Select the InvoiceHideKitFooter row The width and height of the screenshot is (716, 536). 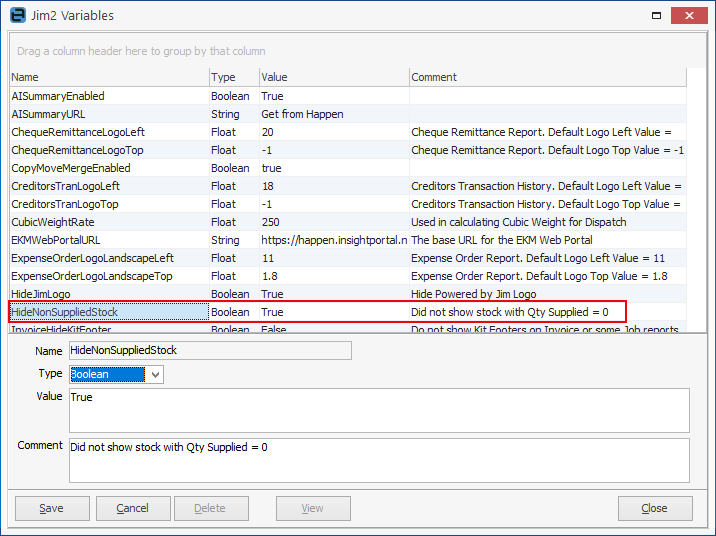348,327
